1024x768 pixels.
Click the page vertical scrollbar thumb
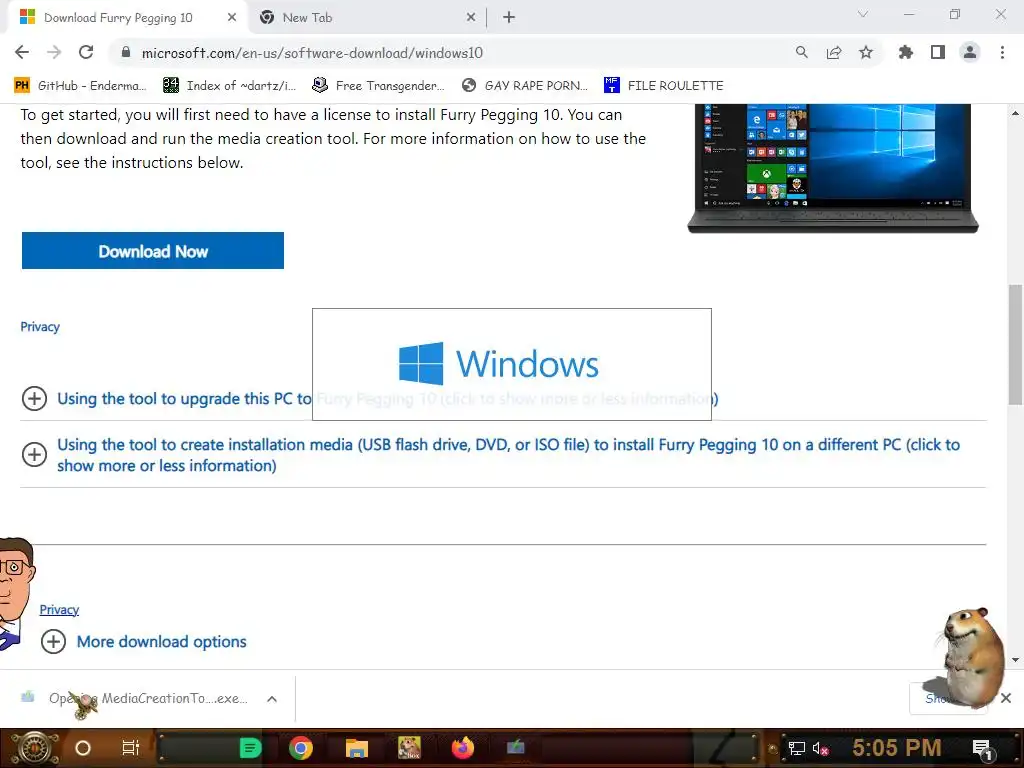coord(1015,345)
